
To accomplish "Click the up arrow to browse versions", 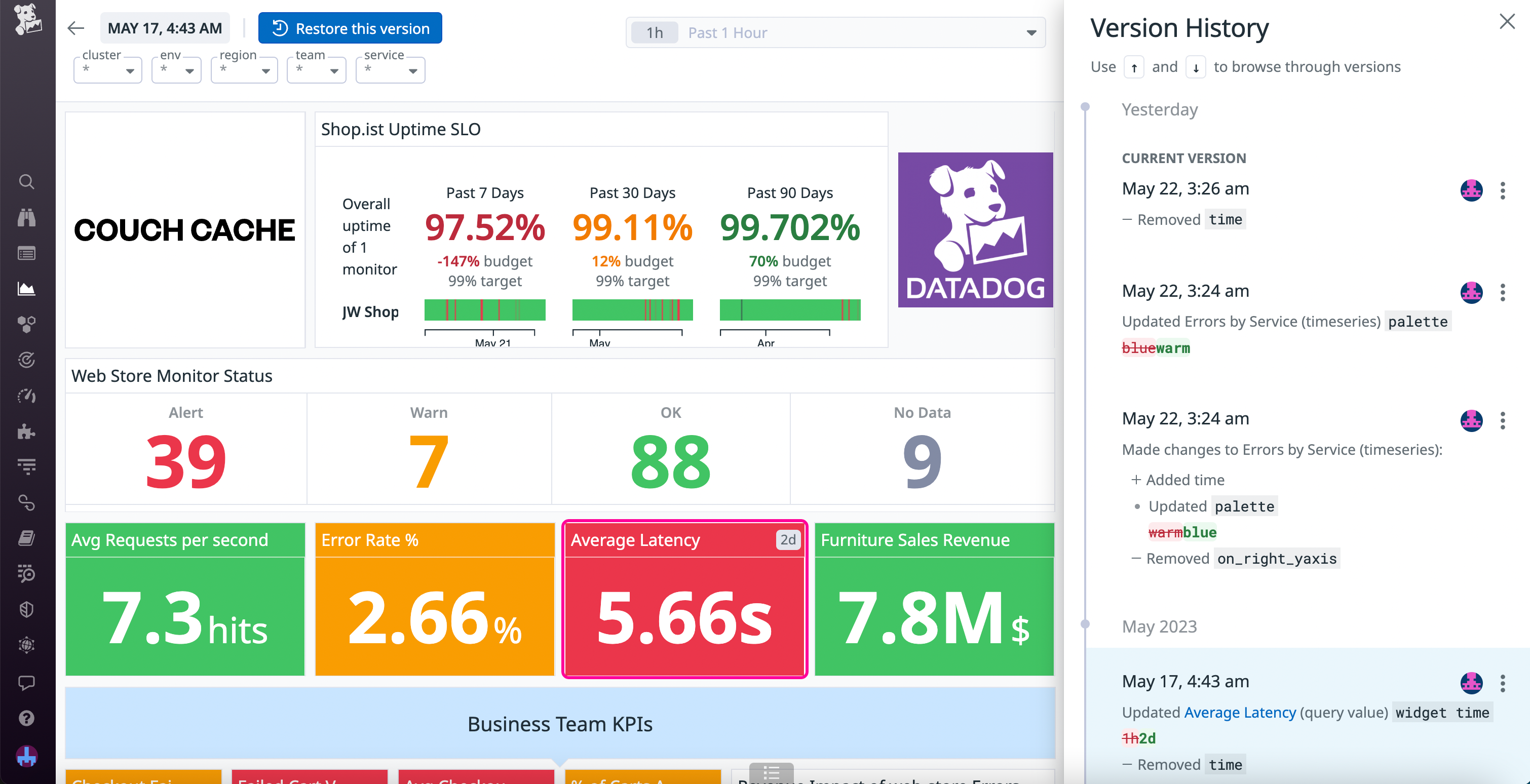I will pos(1134,66).
